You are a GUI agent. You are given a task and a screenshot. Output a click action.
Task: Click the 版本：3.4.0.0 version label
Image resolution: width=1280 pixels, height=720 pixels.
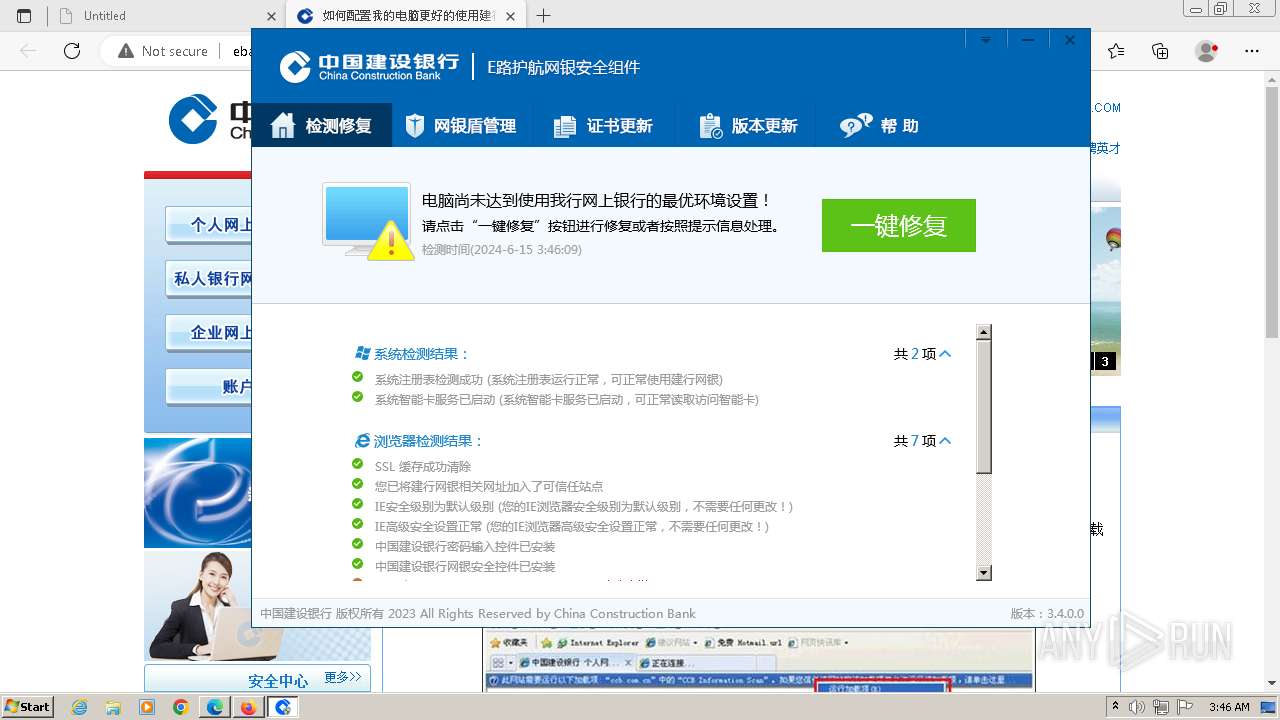(x=1047, y=614)
